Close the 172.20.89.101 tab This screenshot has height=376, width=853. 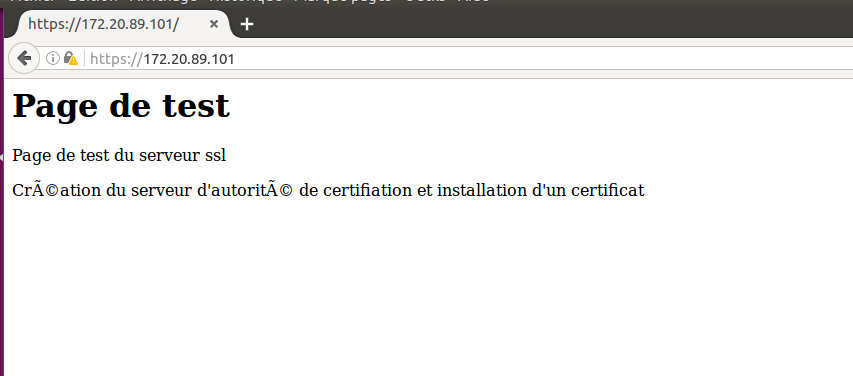tap(214, 24)
